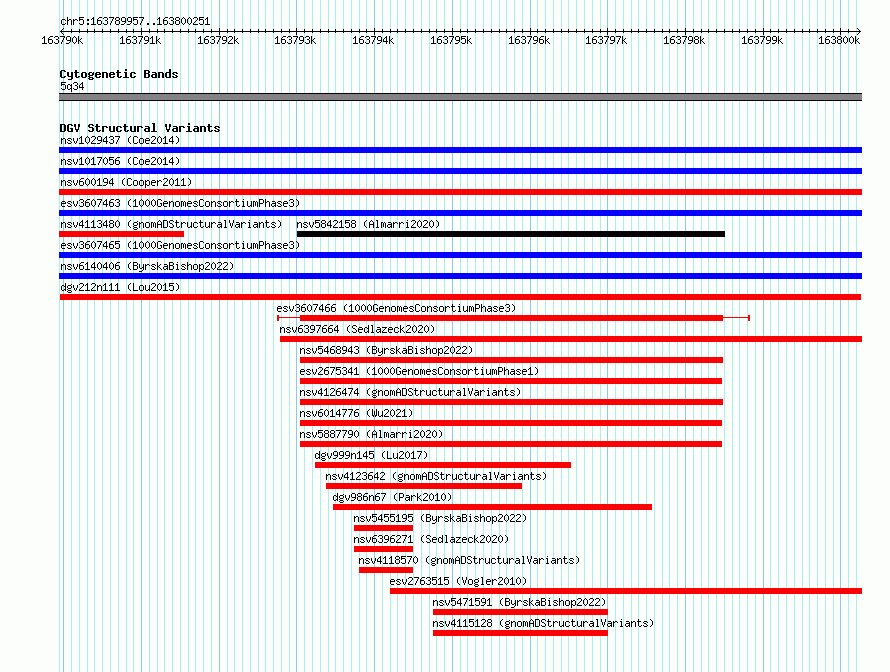Click the 163795k ruler position
Image resolution: width=890 pixels, height=672 pixels.
[451, 40]
